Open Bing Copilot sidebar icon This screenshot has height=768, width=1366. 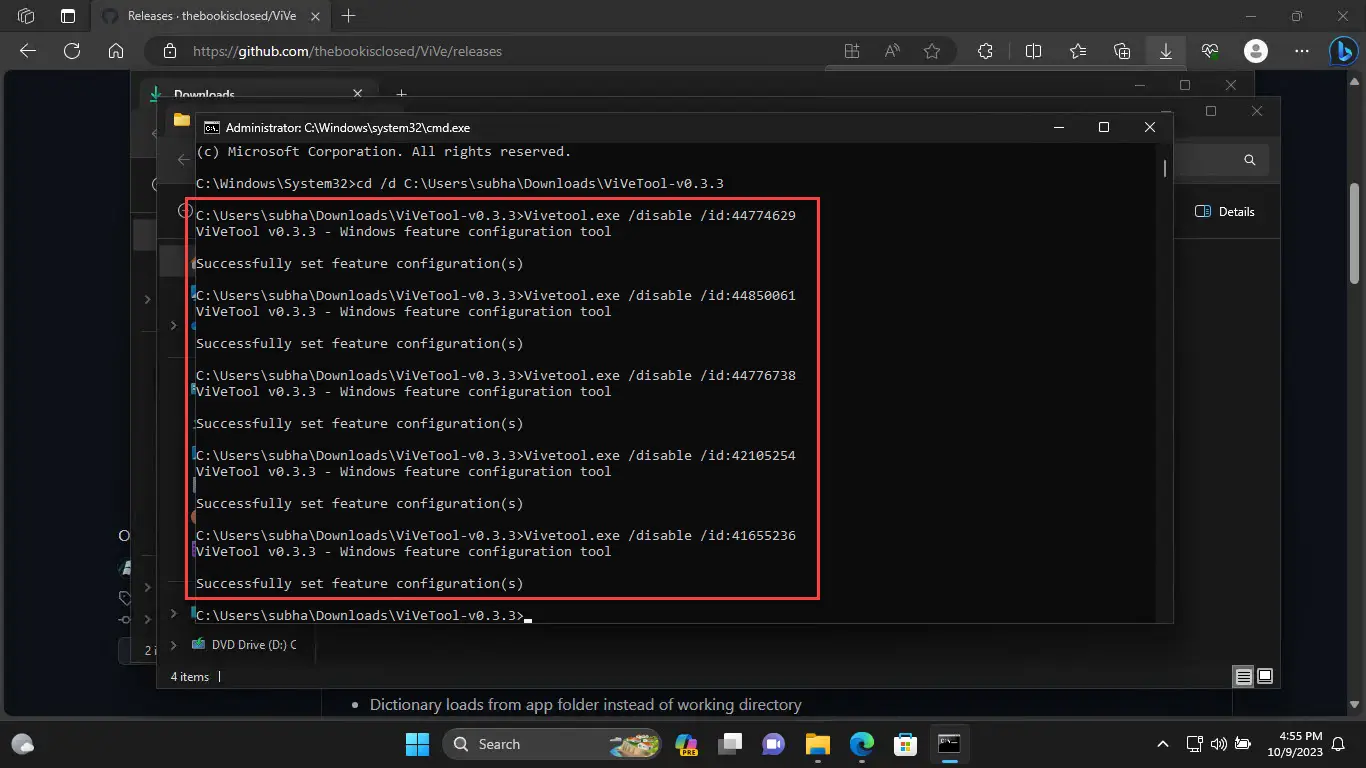(1342, 51)
